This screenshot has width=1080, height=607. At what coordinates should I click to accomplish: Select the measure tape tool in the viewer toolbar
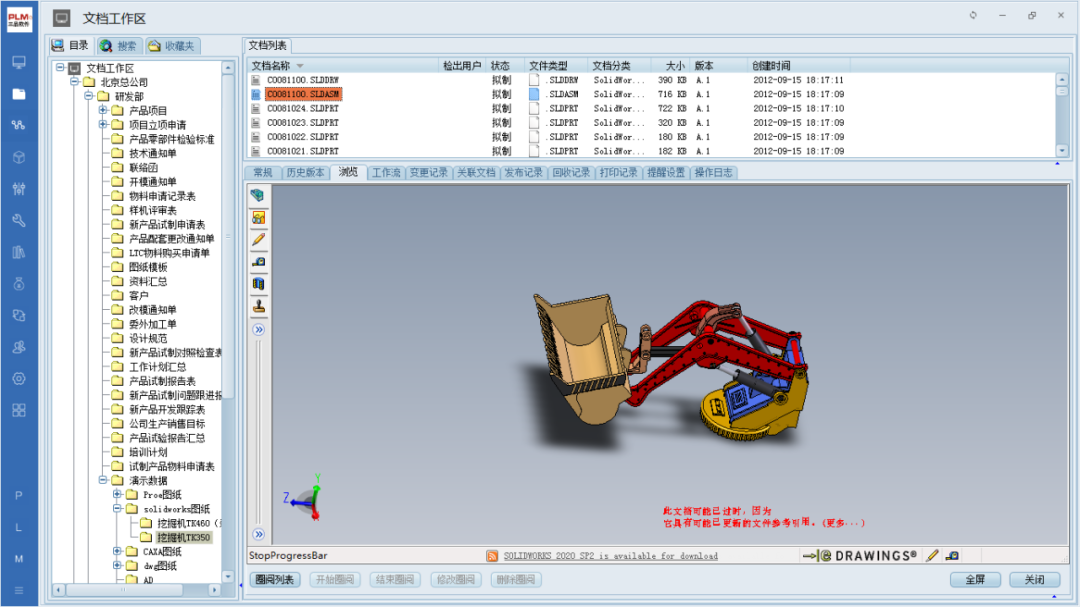[x=259, y=261]
